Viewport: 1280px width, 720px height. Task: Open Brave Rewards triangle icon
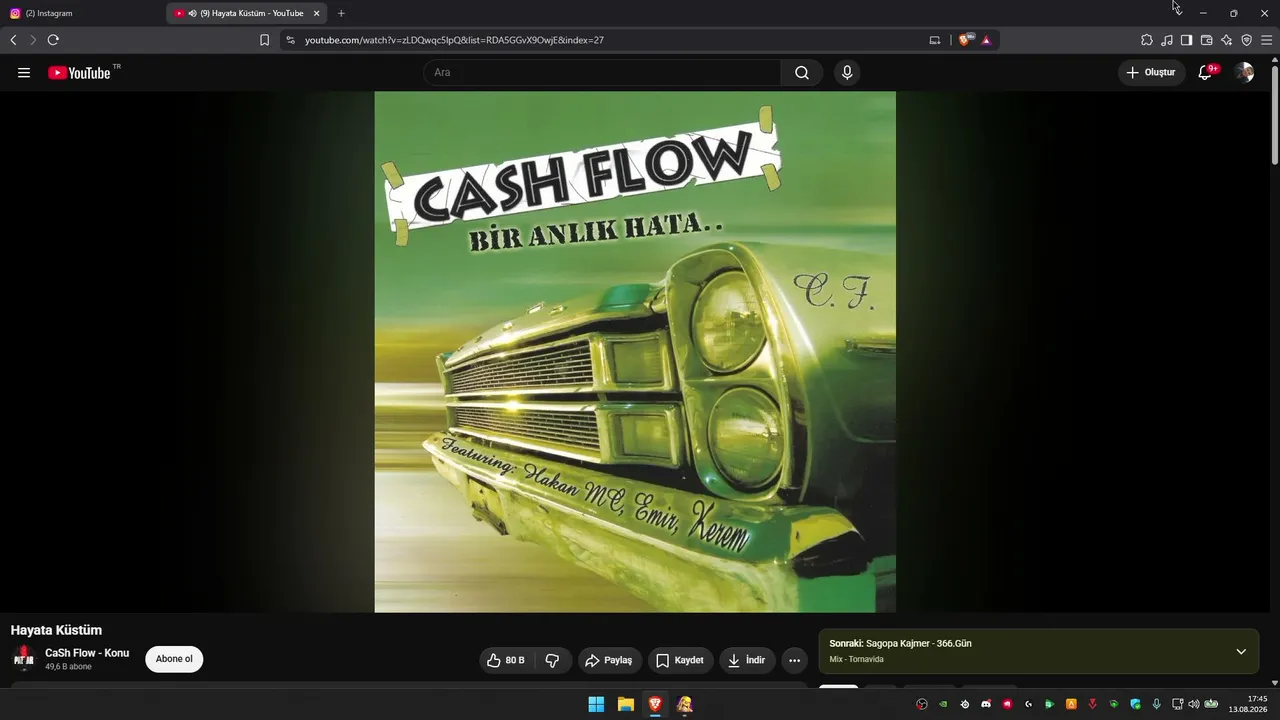[986, 40]
